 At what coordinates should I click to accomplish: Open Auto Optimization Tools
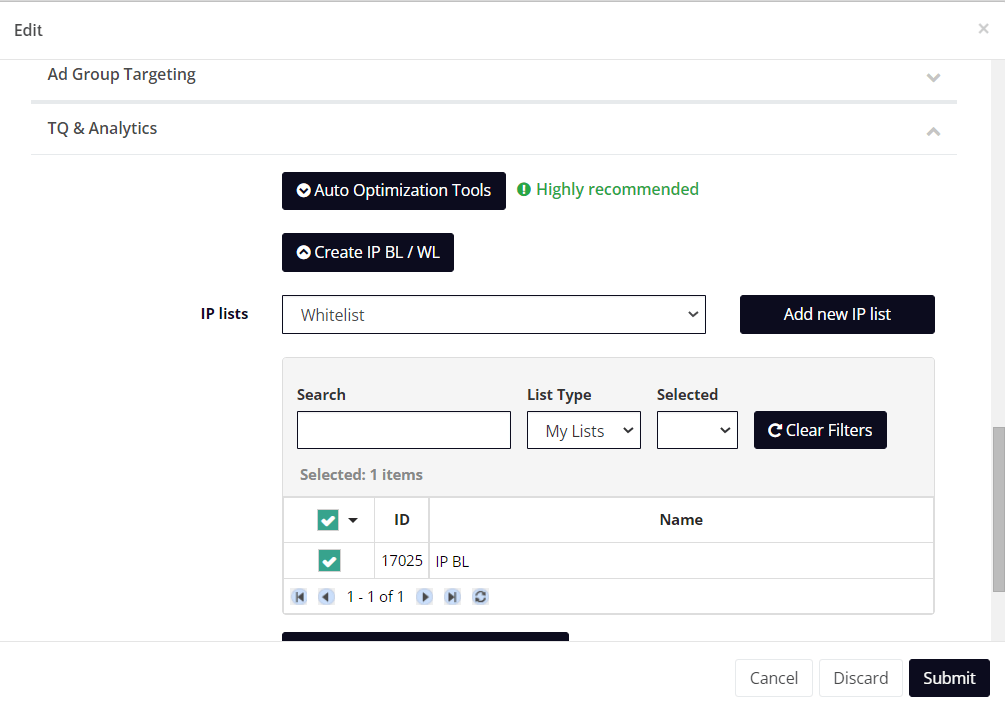(x=394, y=190)
